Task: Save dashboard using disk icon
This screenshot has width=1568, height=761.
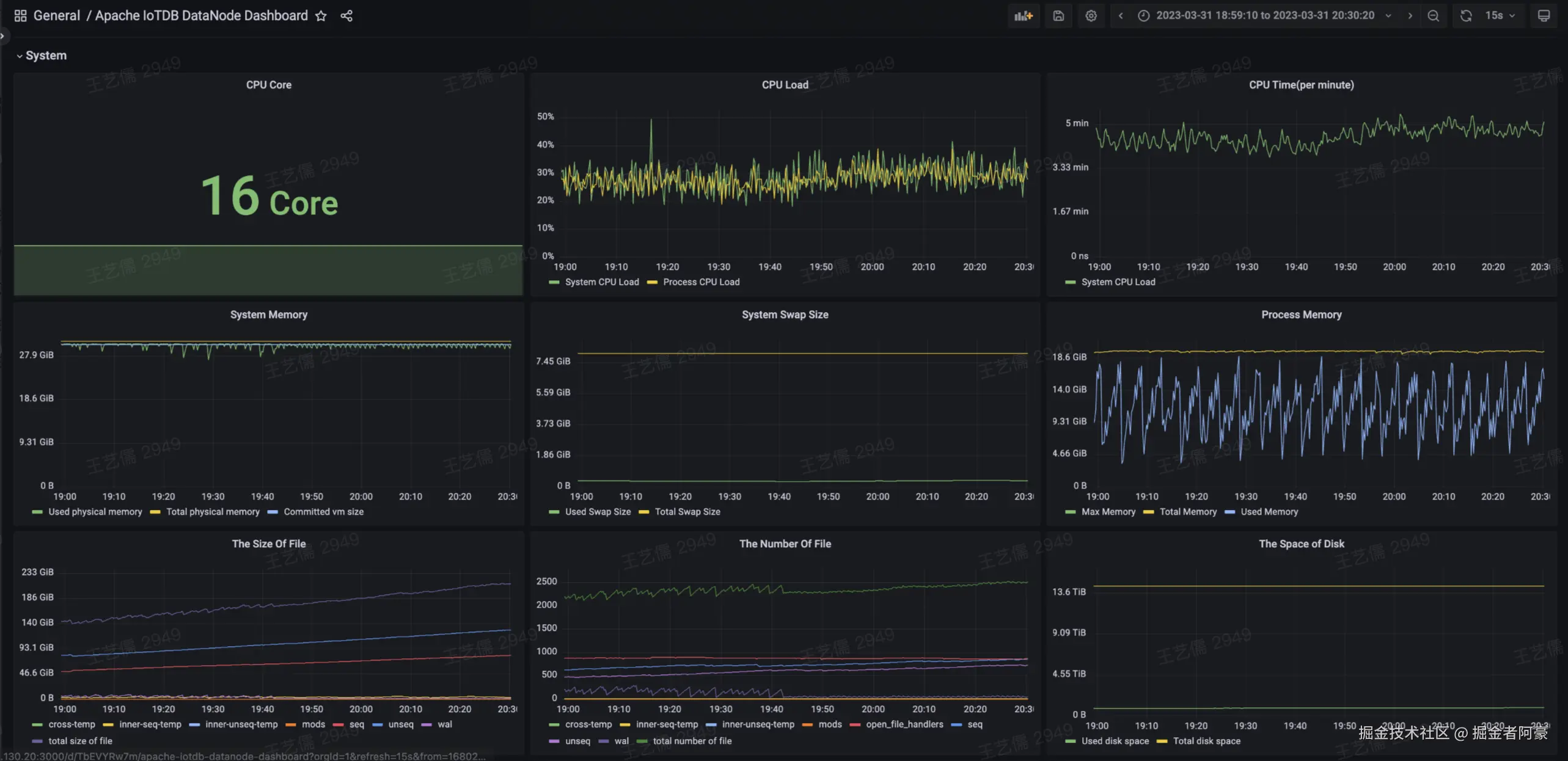Action: click(1058, 16)
